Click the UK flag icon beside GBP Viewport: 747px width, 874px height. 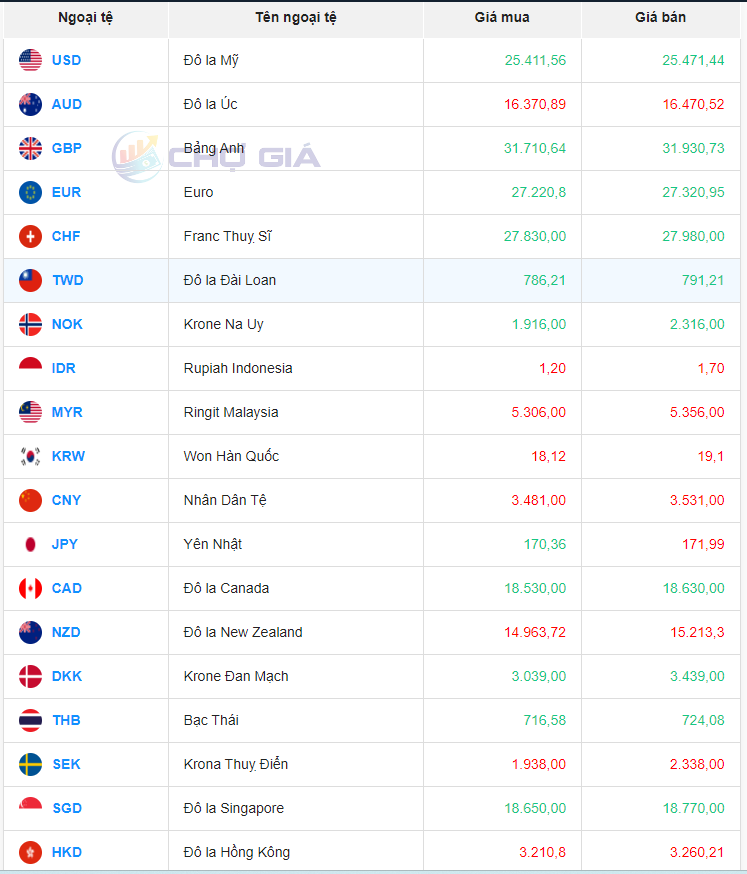30,148
